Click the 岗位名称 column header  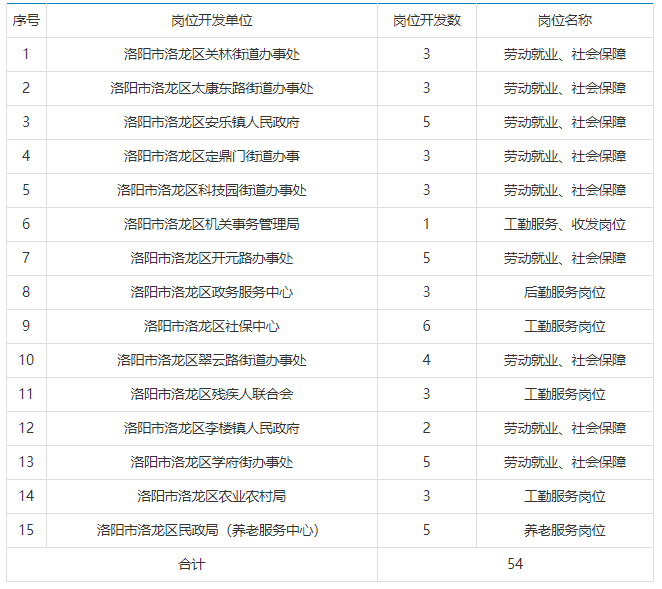pyautogui.click(x=565, y=20)
